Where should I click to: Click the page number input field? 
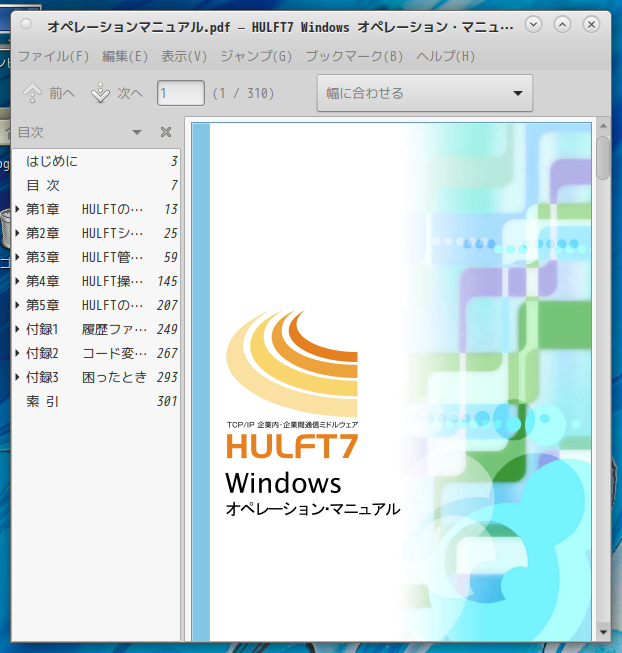click(x=181, y=93)
